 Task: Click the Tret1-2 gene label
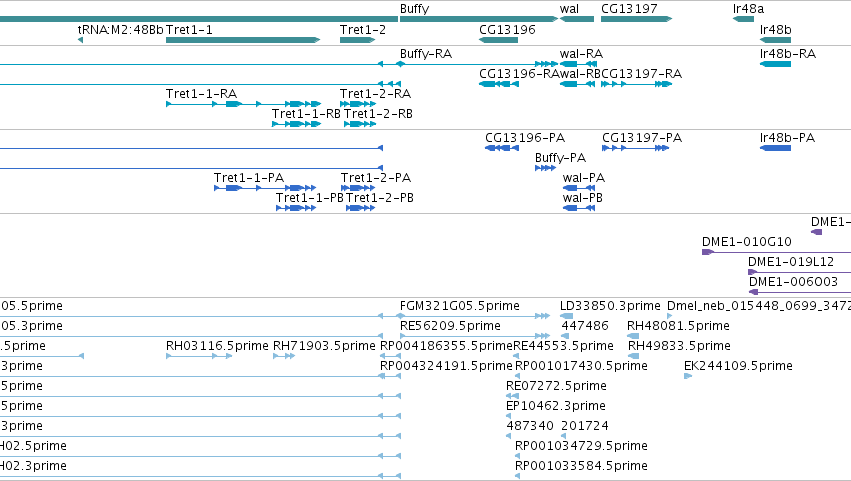(x=363, y=29)
